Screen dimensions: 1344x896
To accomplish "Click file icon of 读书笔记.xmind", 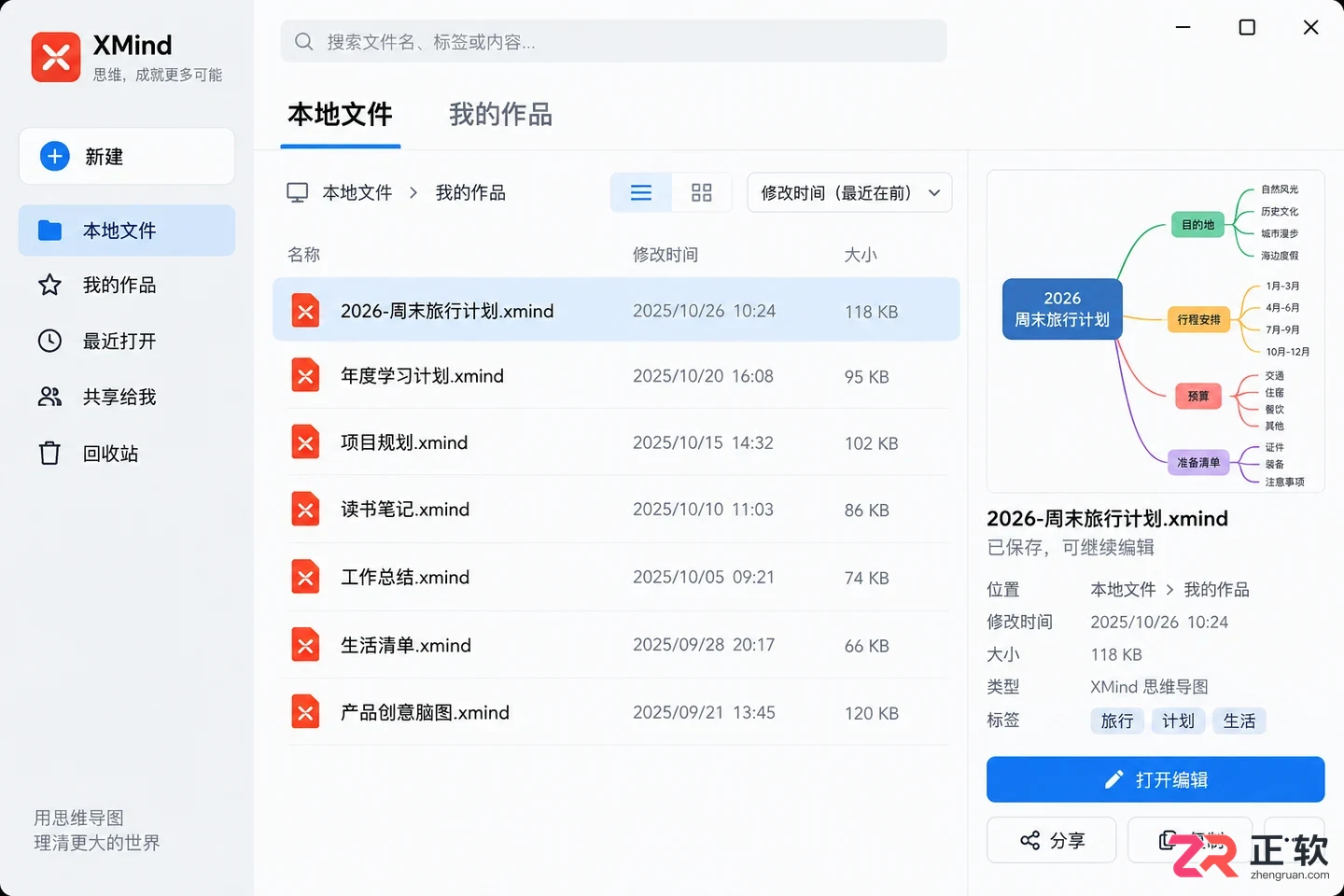I will (305, 509).
